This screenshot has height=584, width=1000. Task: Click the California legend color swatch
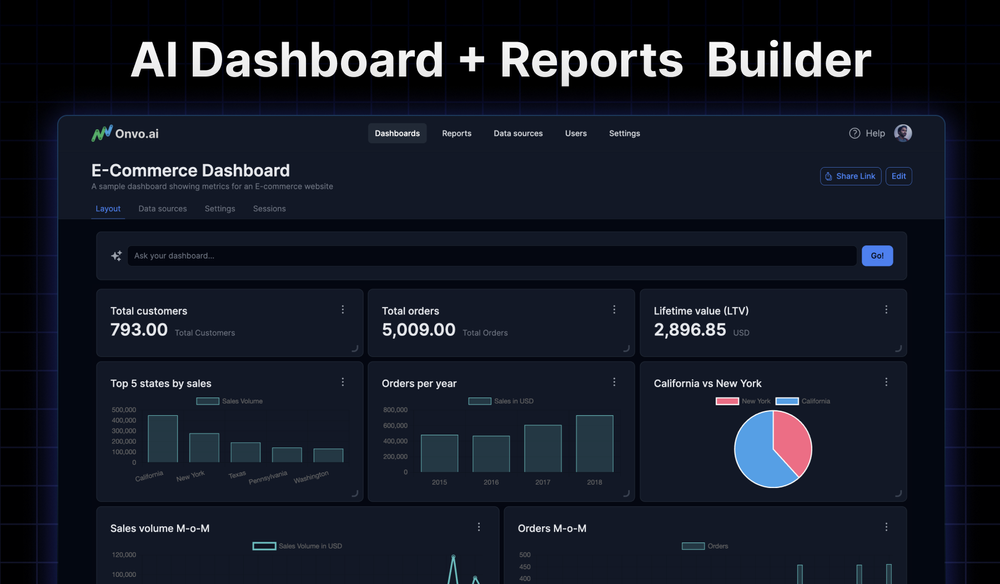click(787, 401)
